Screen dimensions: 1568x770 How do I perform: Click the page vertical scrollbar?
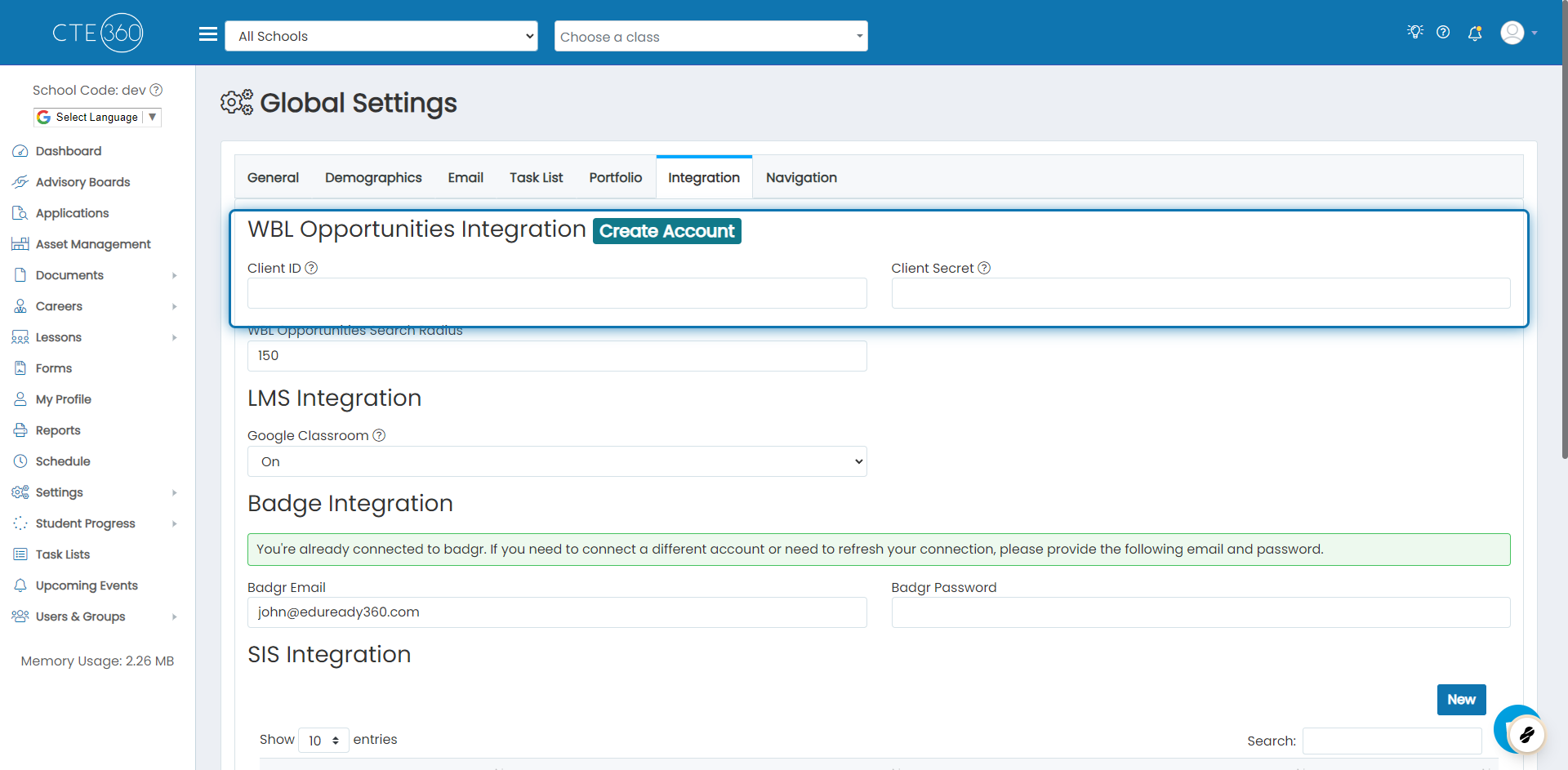tap(1564, 229)
